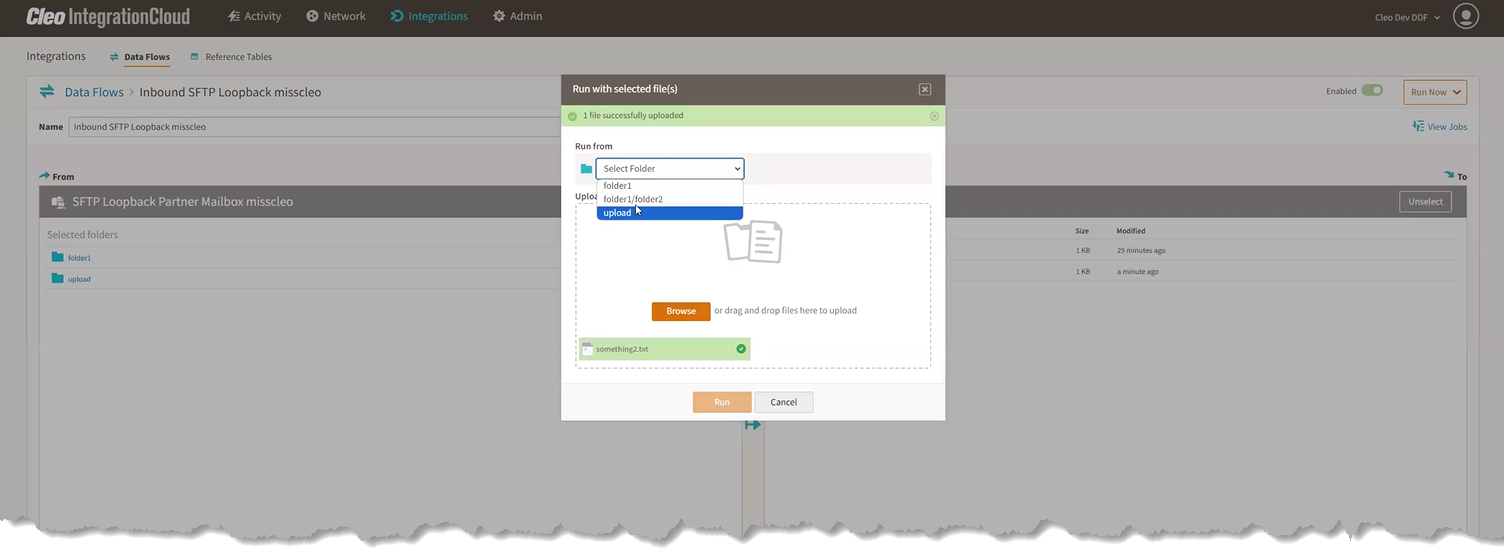
Task: Choose upload from dropdown list
Action: (x=670, y=212)
